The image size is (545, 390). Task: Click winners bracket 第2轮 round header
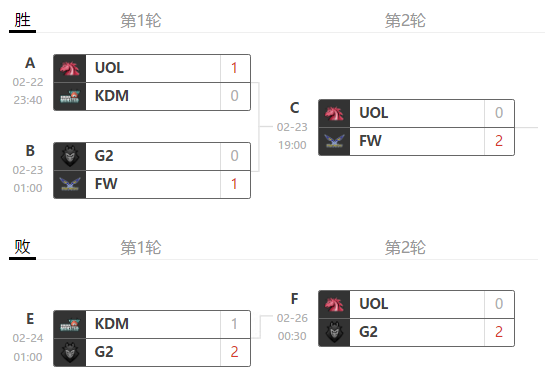pyautogui.click(x=405, y=21)
